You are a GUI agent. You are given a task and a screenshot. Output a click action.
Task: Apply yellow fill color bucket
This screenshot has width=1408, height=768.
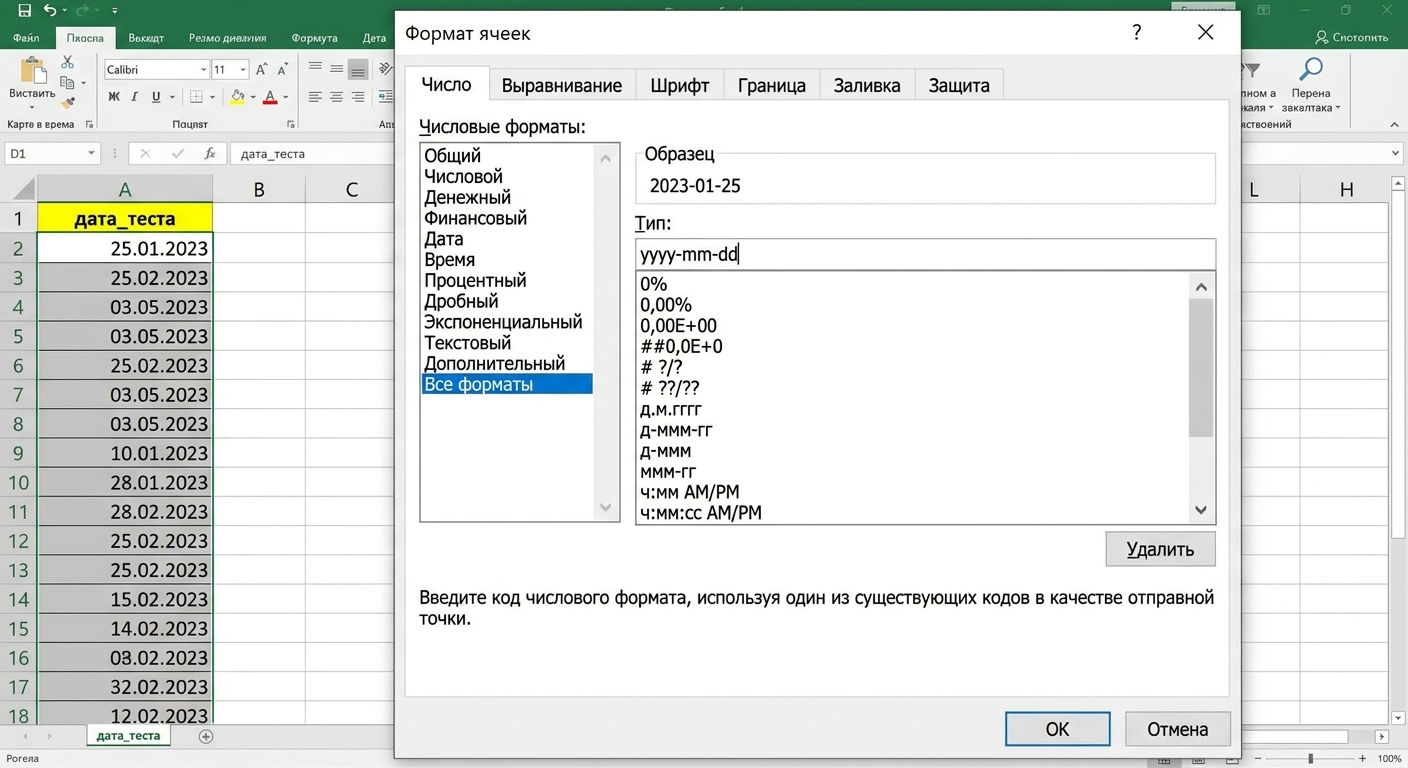pyautogui.click(x=237, y=97)
